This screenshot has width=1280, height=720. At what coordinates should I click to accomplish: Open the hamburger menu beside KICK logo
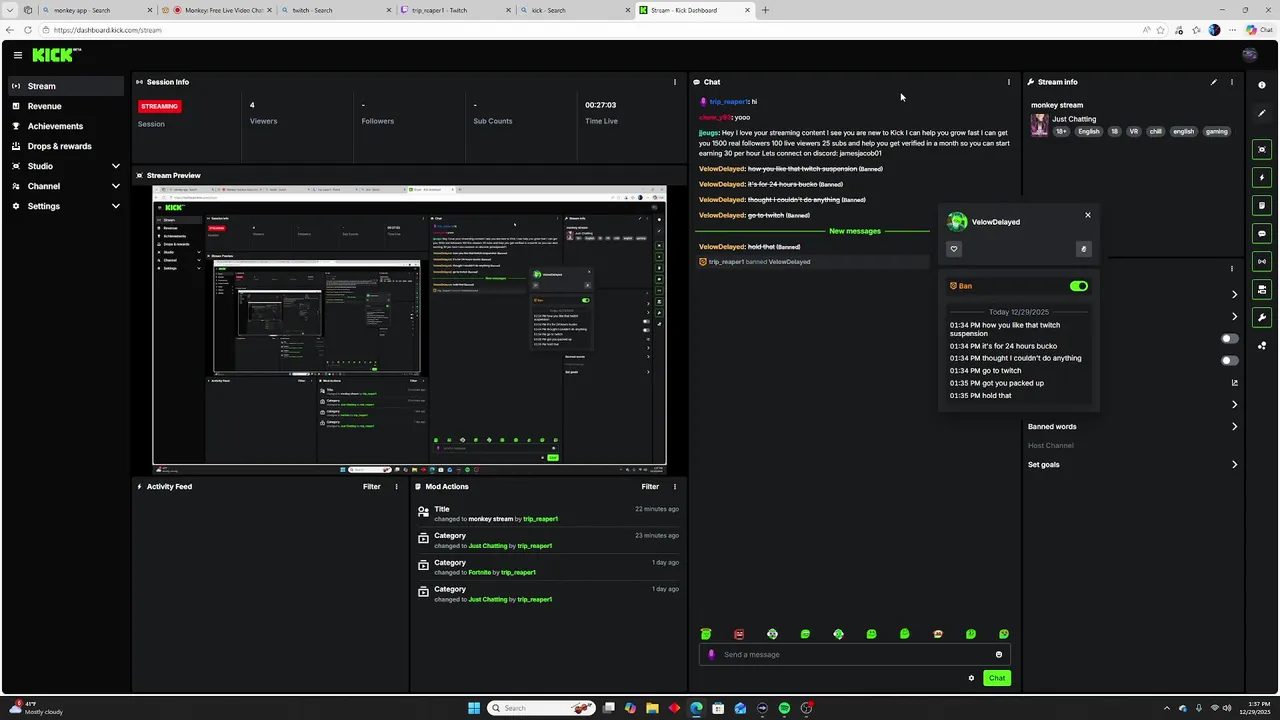click(17, 55)
